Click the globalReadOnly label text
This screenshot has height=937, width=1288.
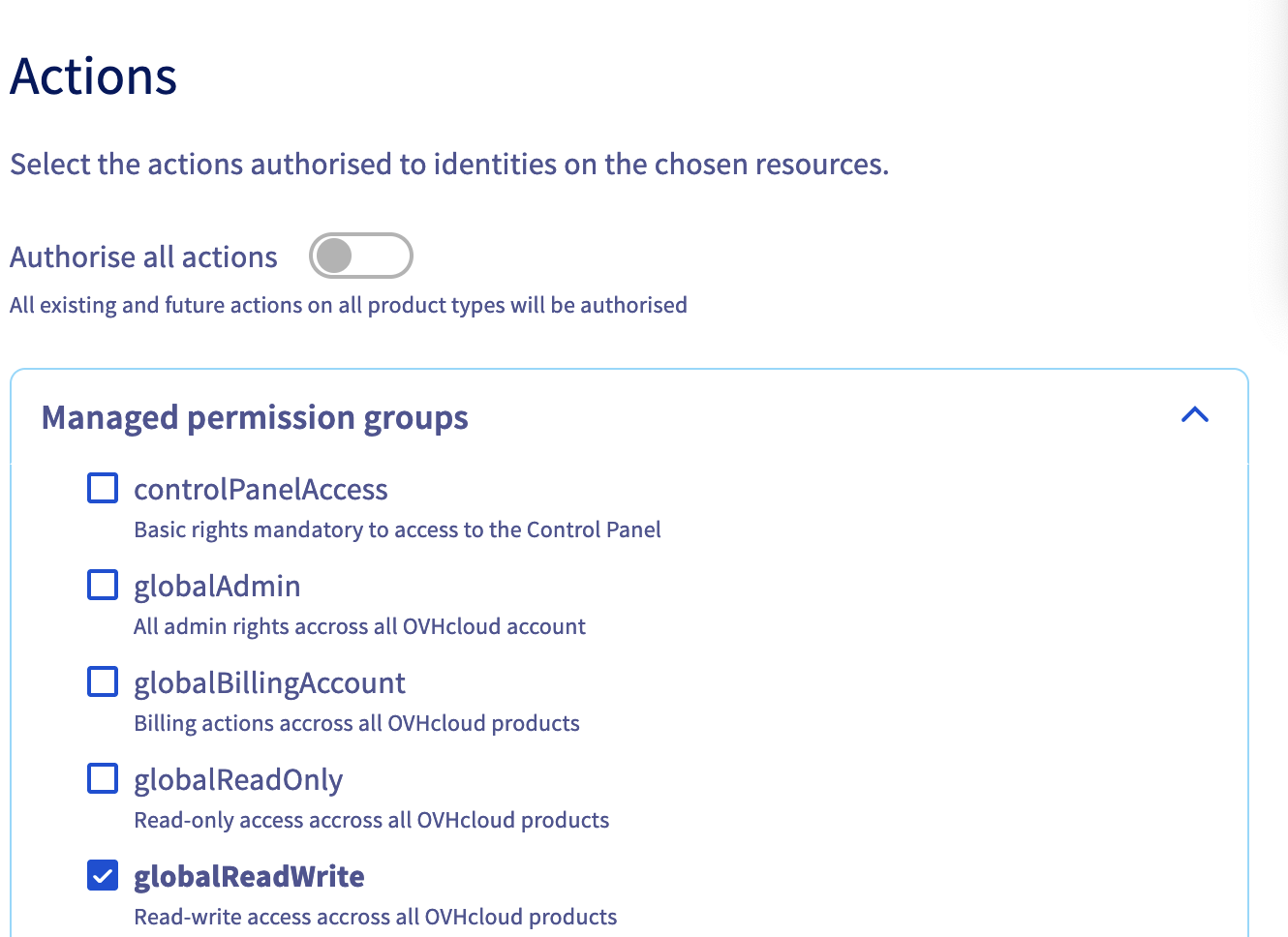pos(238,780)
